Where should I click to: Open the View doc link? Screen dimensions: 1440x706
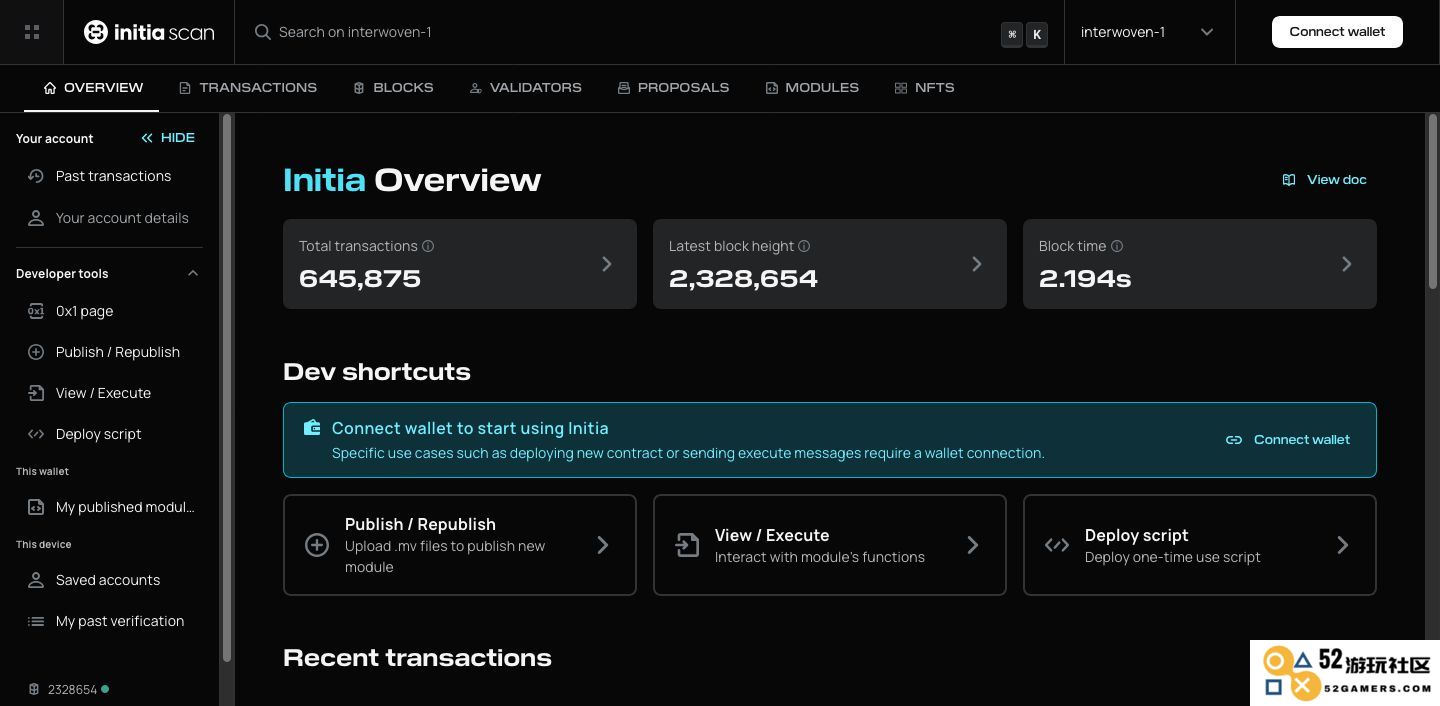[x=1324, y=180]
